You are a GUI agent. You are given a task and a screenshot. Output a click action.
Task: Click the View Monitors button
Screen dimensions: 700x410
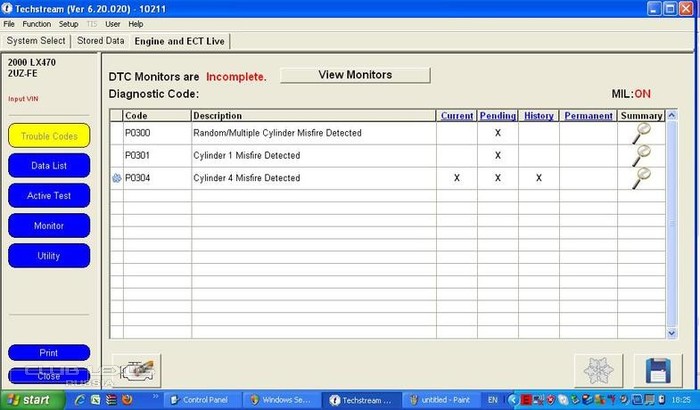[355, 75]
